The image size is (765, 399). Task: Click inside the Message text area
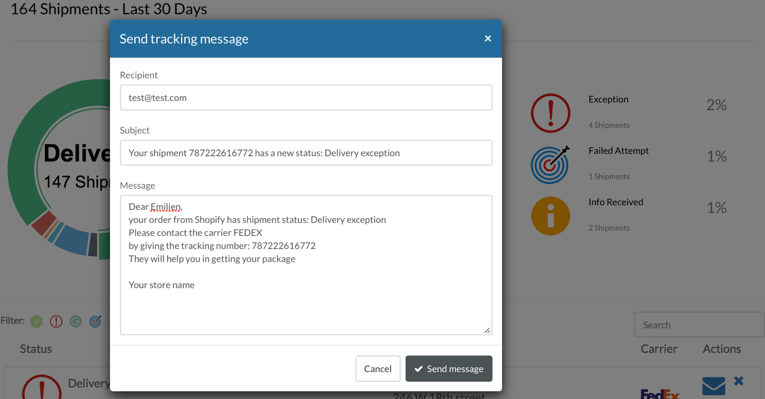306,265
